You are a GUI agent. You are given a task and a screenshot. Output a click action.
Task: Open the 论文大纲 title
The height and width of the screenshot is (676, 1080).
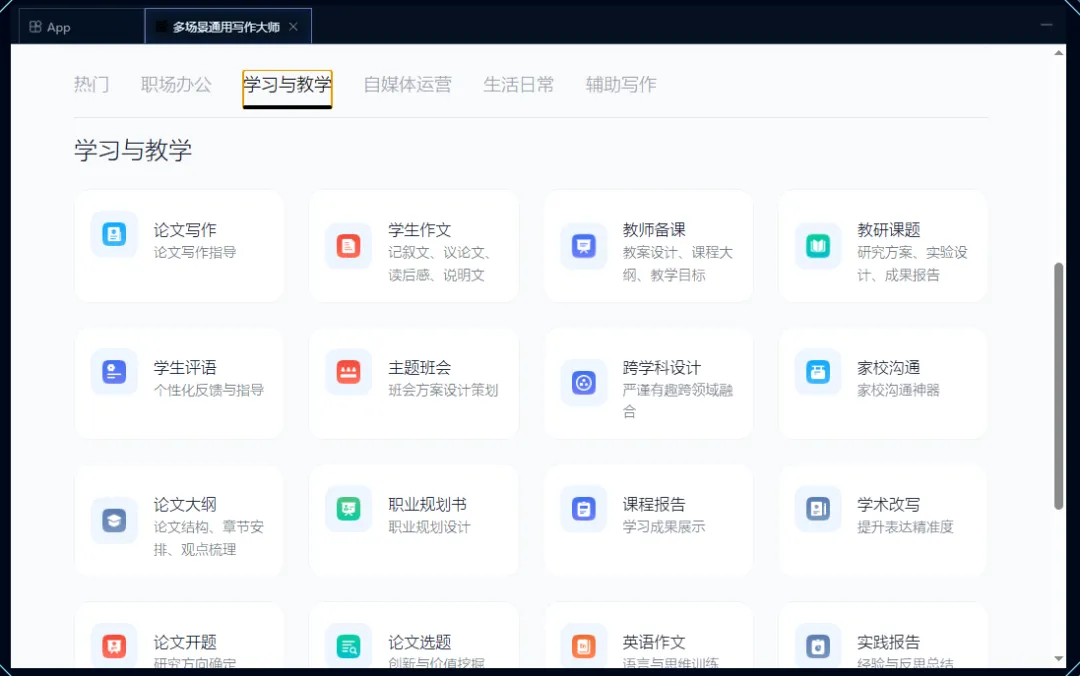(x=185, y=504)
